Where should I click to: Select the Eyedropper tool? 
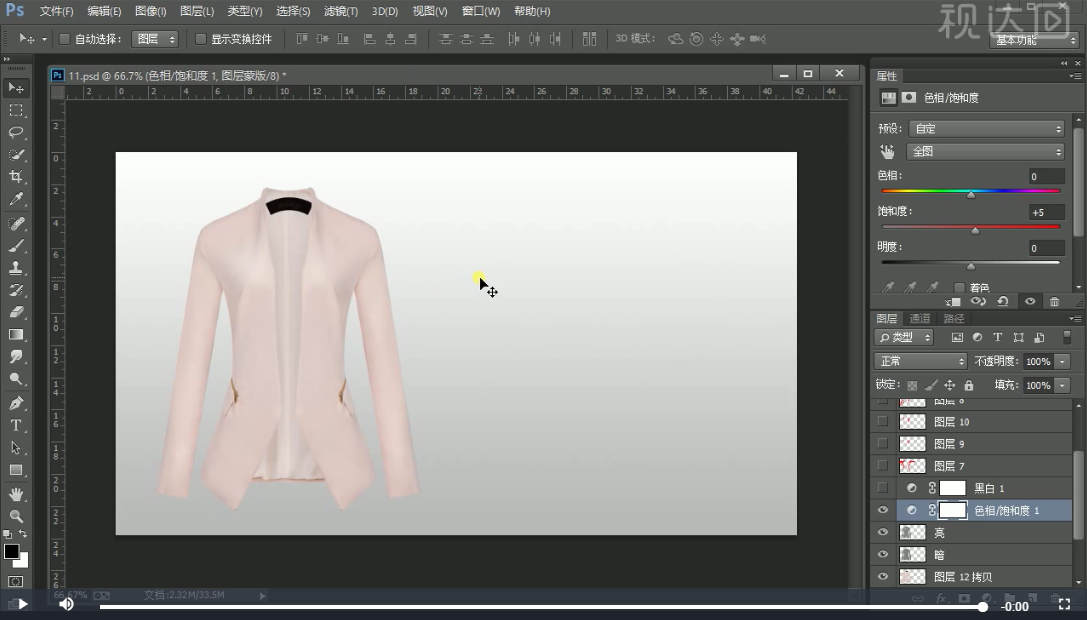[x=16, y=199]
